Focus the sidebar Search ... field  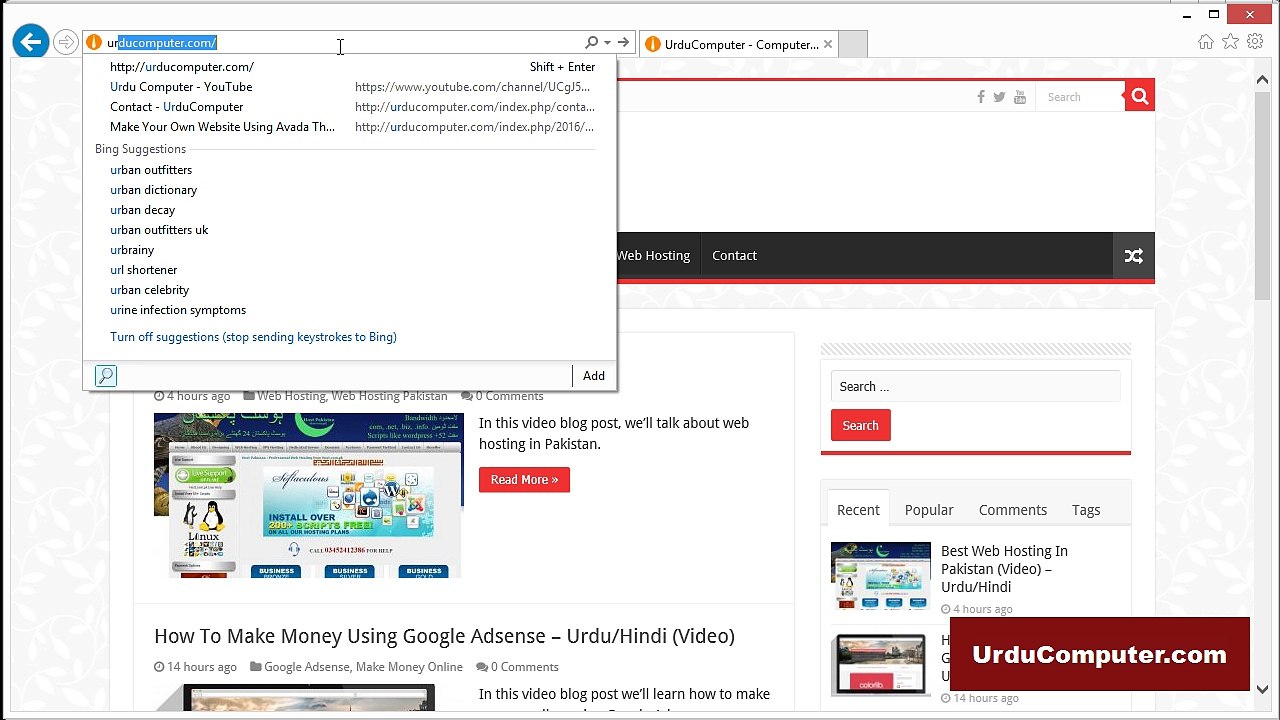(x=975, y=387)
